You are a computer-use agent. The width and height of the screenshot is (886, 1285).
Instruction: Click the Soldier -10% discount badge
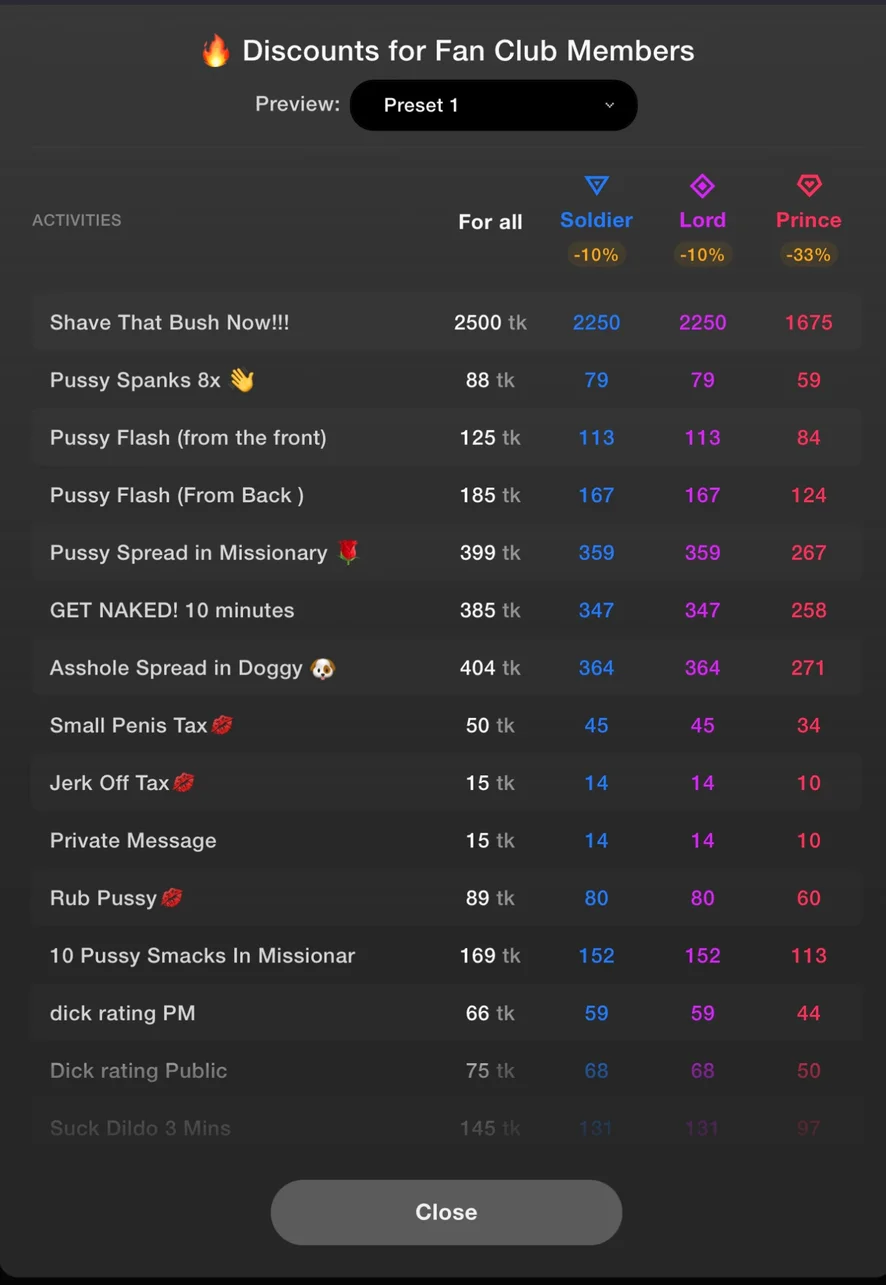596,255
